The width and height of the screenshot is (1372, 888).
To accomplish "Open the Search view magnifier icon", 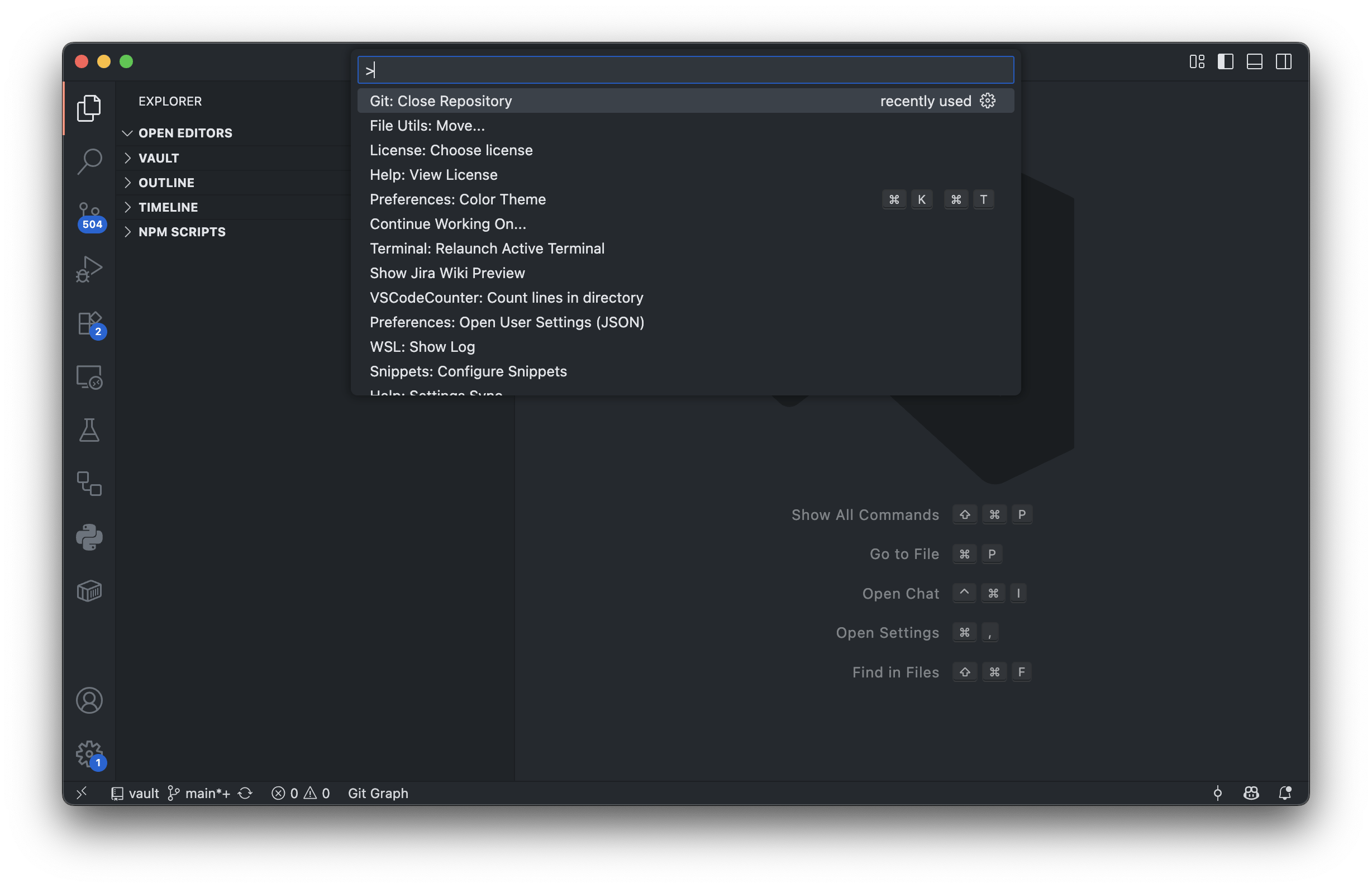I will (89, 161).
